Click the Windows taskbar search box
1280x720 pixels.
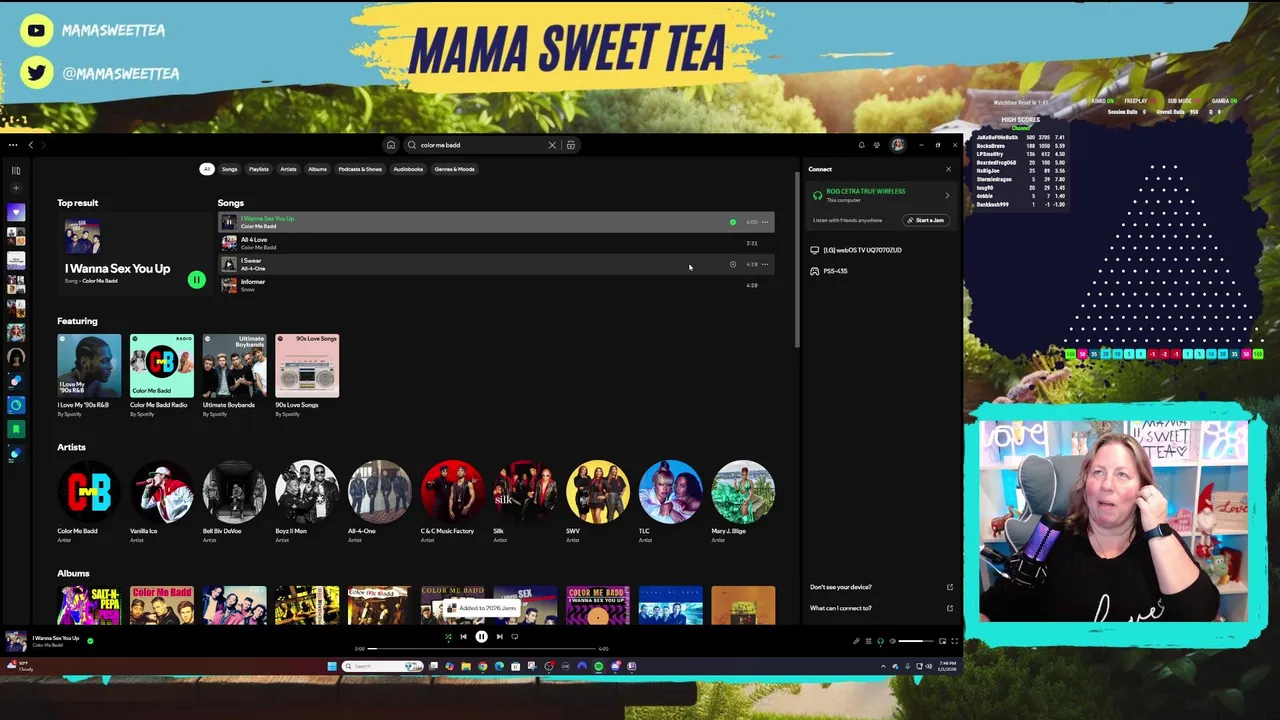coord(383,666)
